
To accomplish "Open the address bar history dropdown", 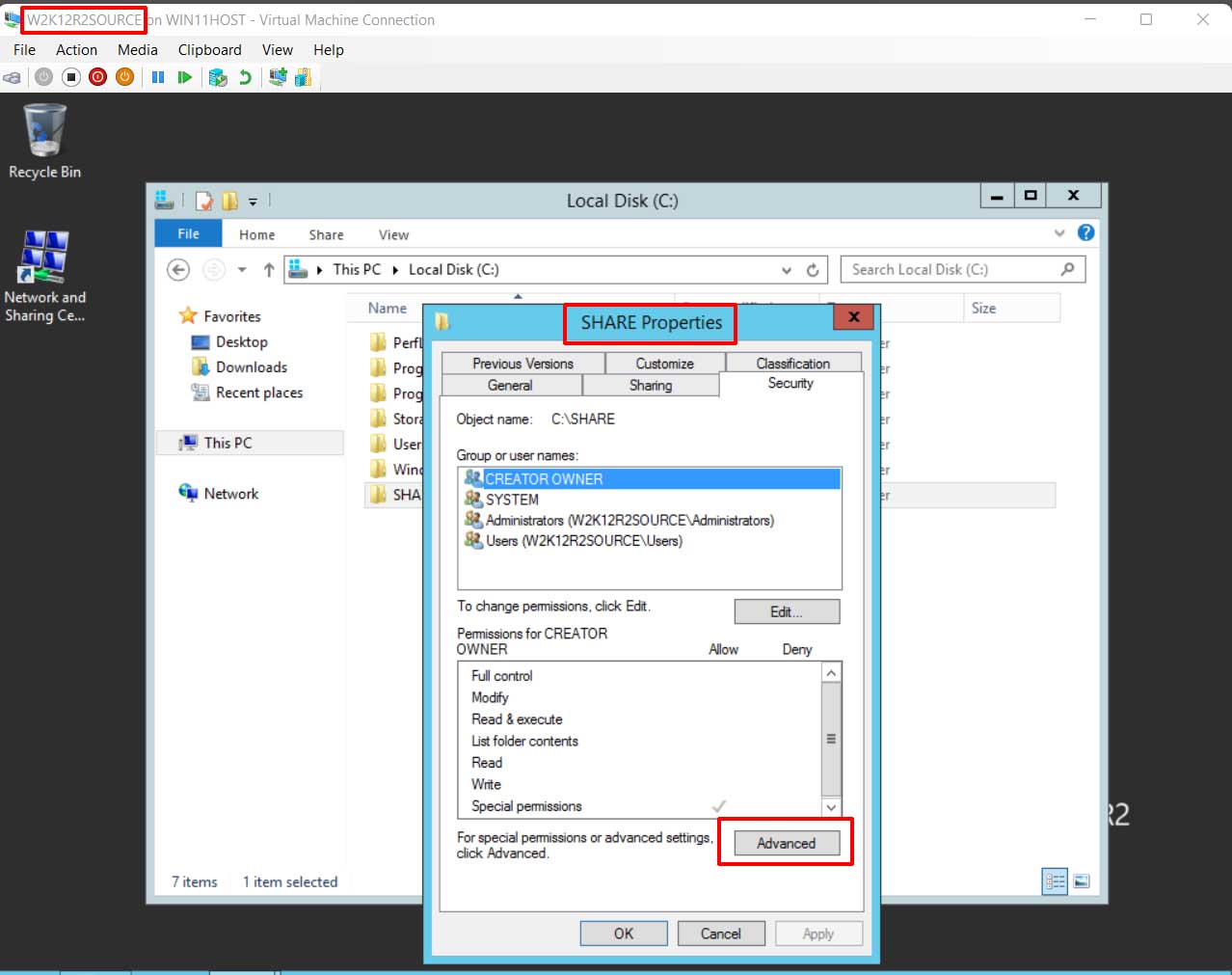I will [x=787, y=270].
